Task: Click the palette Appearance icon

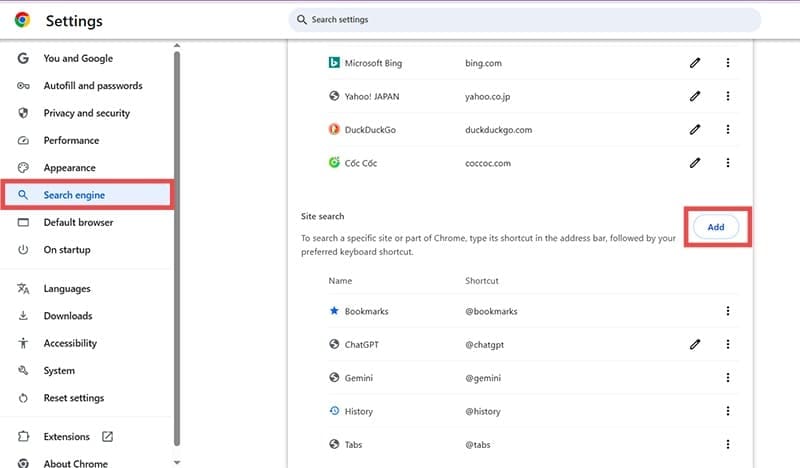Action: pos(23,167)
